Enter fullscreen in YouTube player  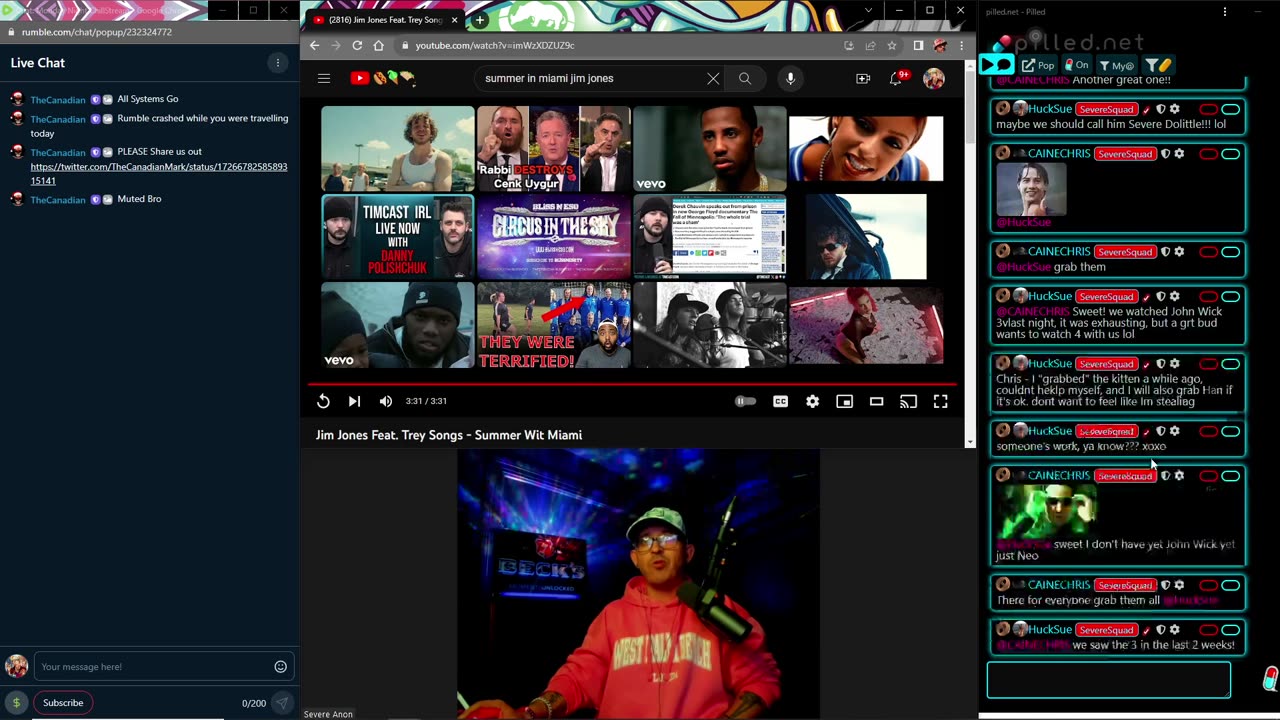coord(940,401)
